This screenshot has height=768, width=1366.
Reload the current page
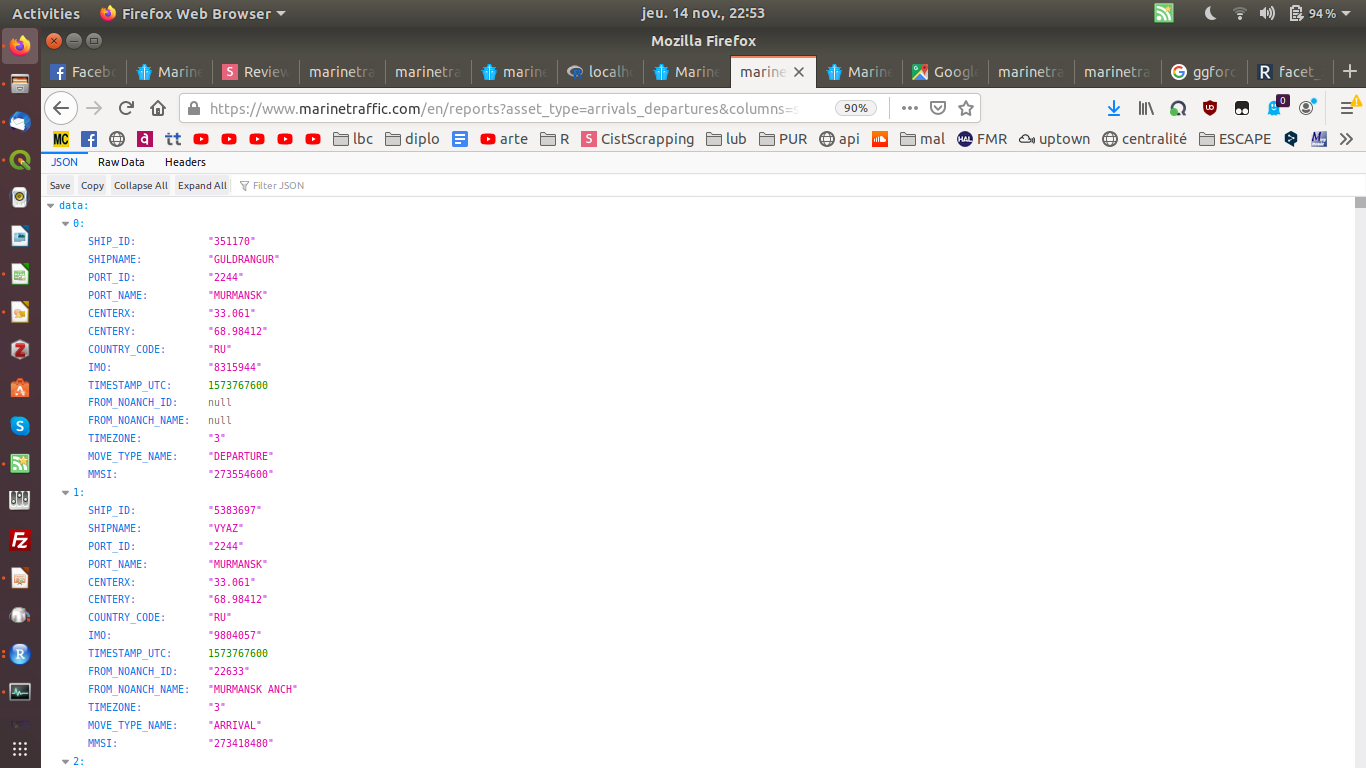[126, 108]
